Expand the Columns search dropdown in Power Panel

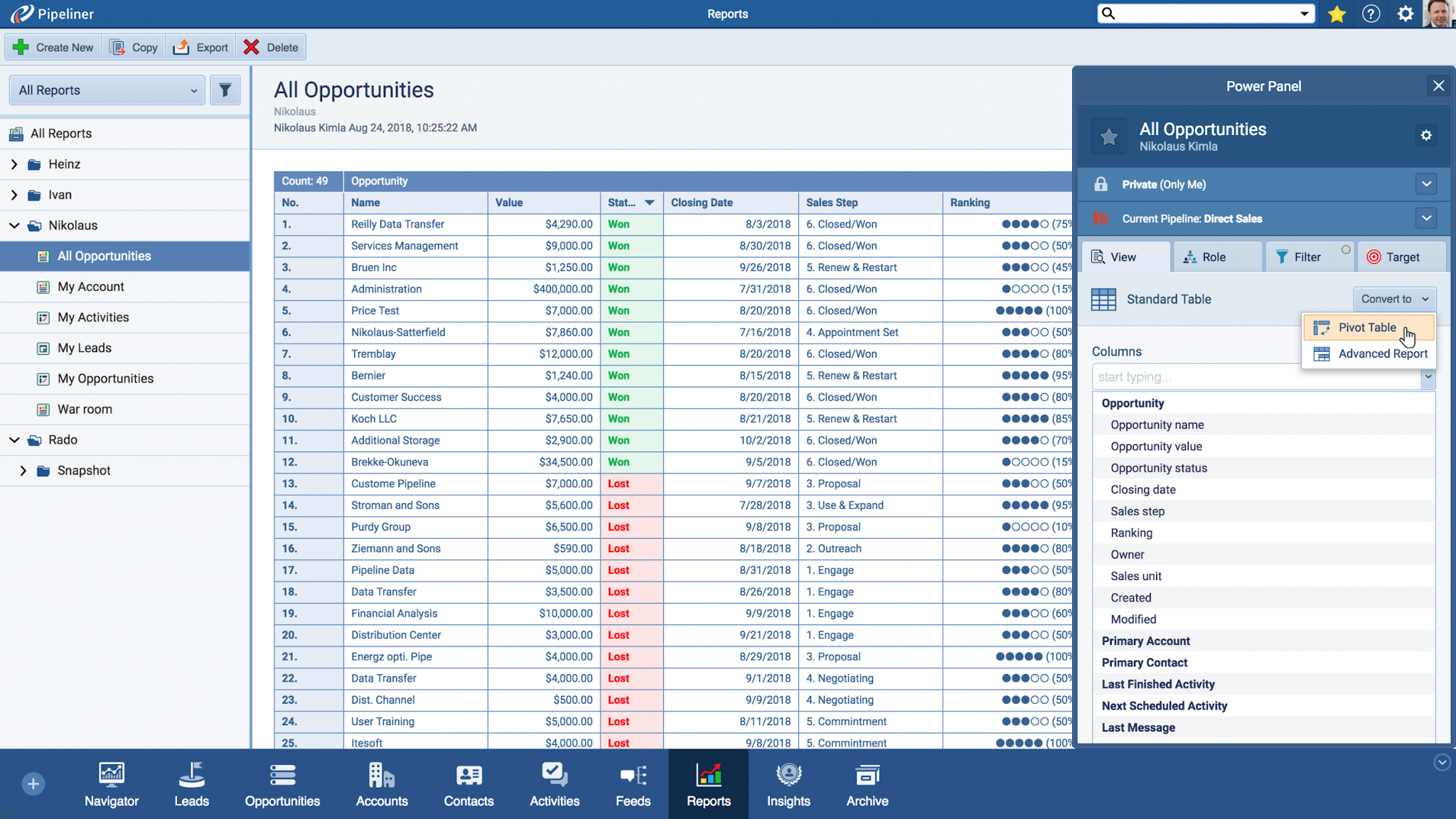pyautogui.click(x=1429, y=377)
